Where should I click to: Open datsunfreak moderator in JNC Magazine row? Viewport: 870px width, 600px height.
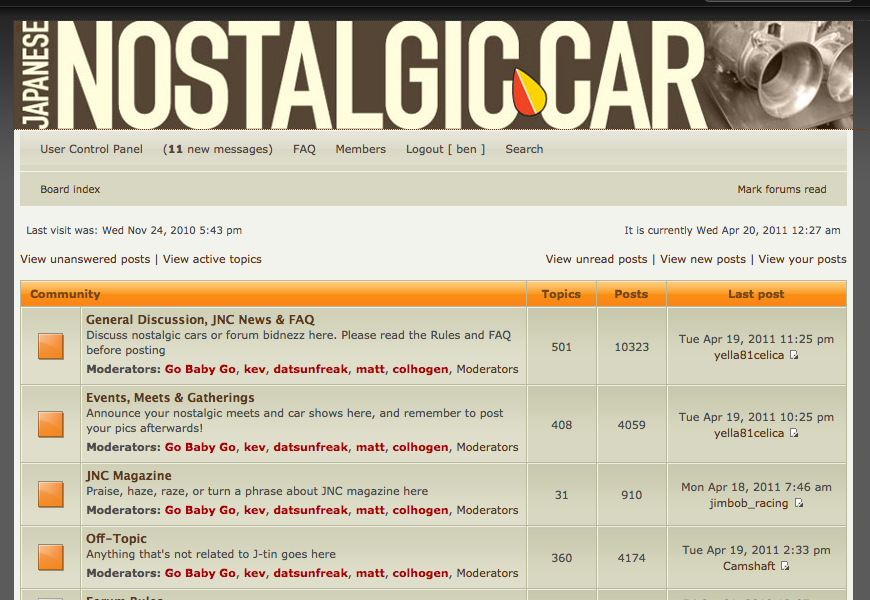[311, 510]
